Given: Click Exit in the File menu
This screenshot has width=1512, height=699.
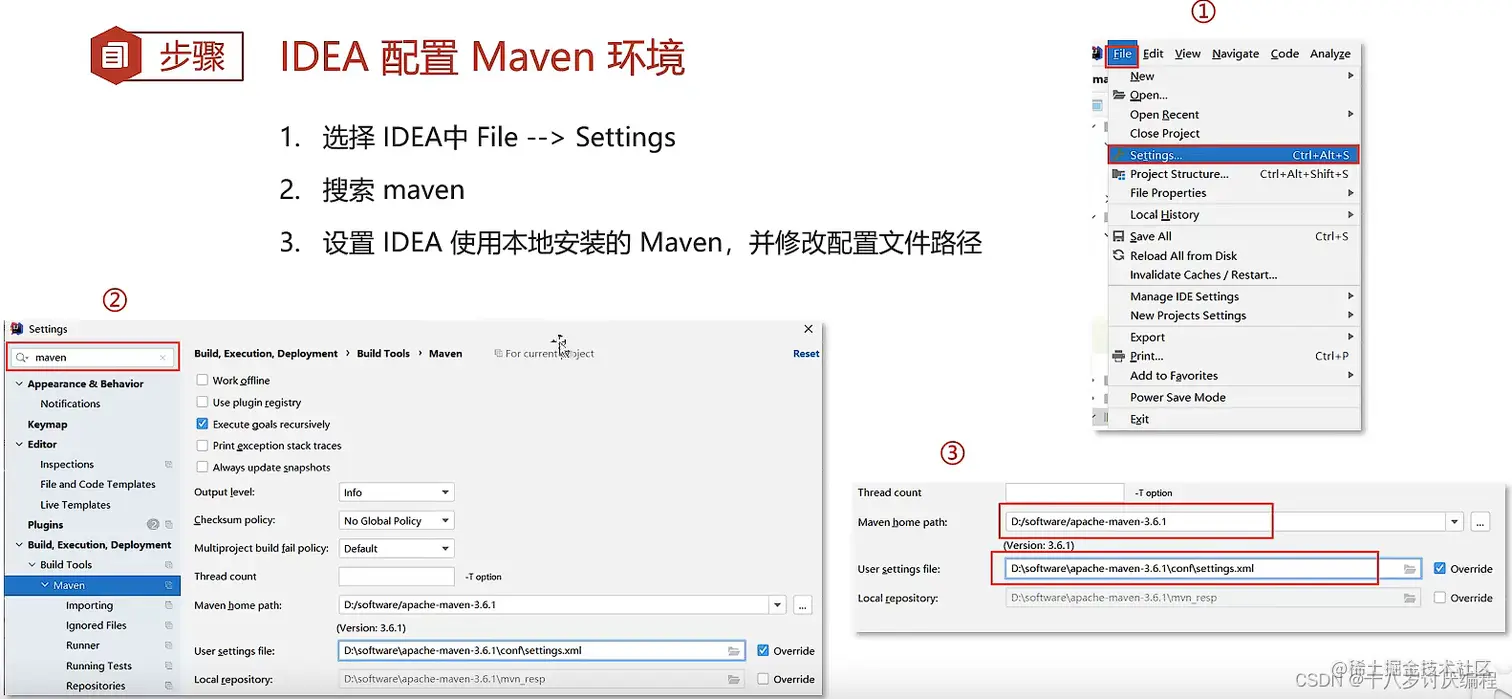Looking at the screenshot, I should tap(1234, 420).
